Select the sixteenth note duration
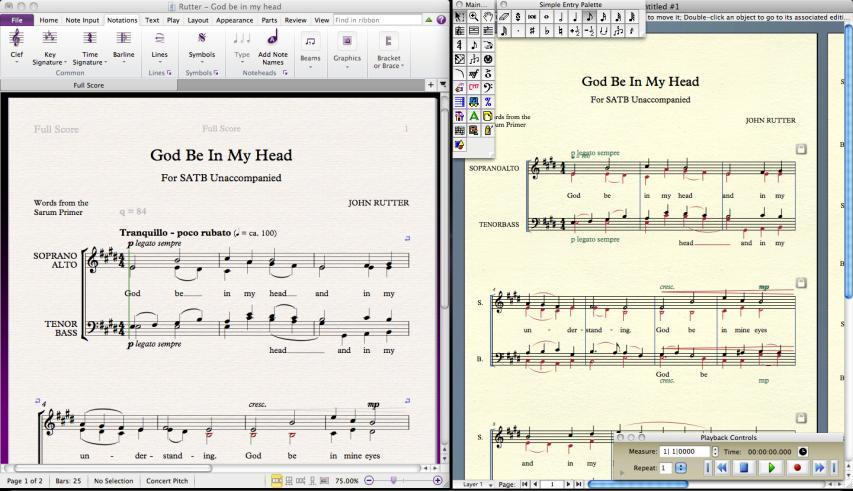The height and width of the screenshot is (491, 853). (603, 17)
